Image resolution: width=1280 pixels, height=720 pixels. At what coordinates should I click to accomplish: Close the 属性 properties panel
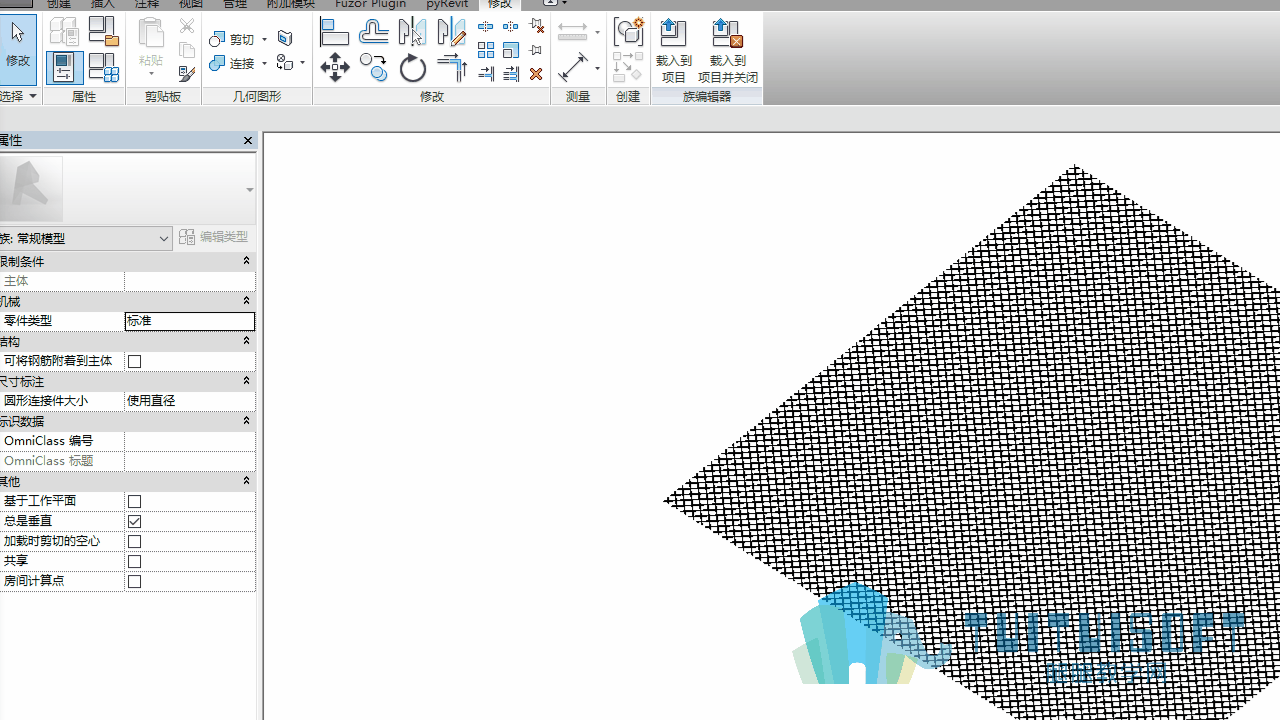[248, 141]
